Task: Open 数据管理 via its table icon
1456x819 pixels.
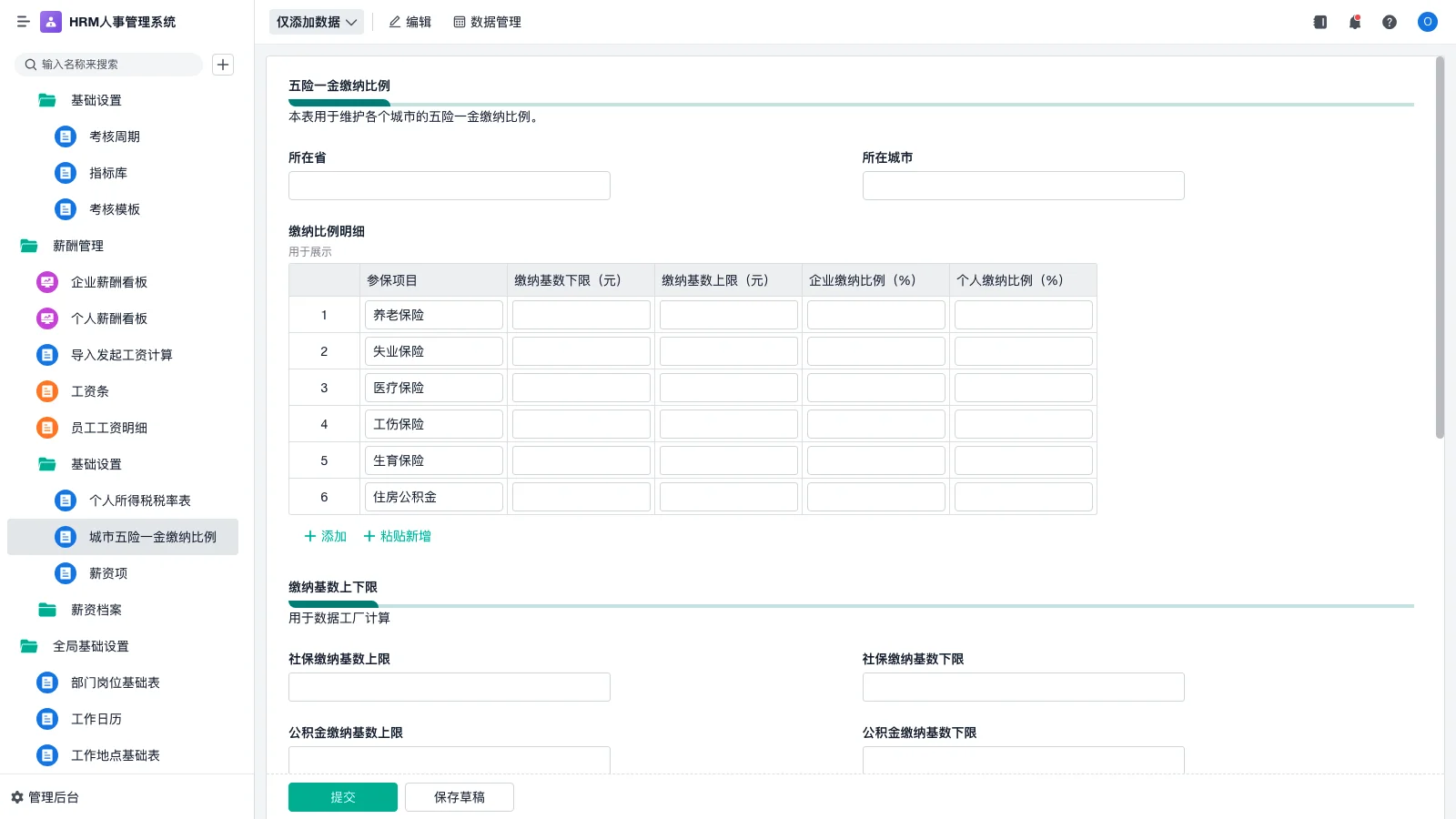Action: pyautogui.click(x=487, y=22)
